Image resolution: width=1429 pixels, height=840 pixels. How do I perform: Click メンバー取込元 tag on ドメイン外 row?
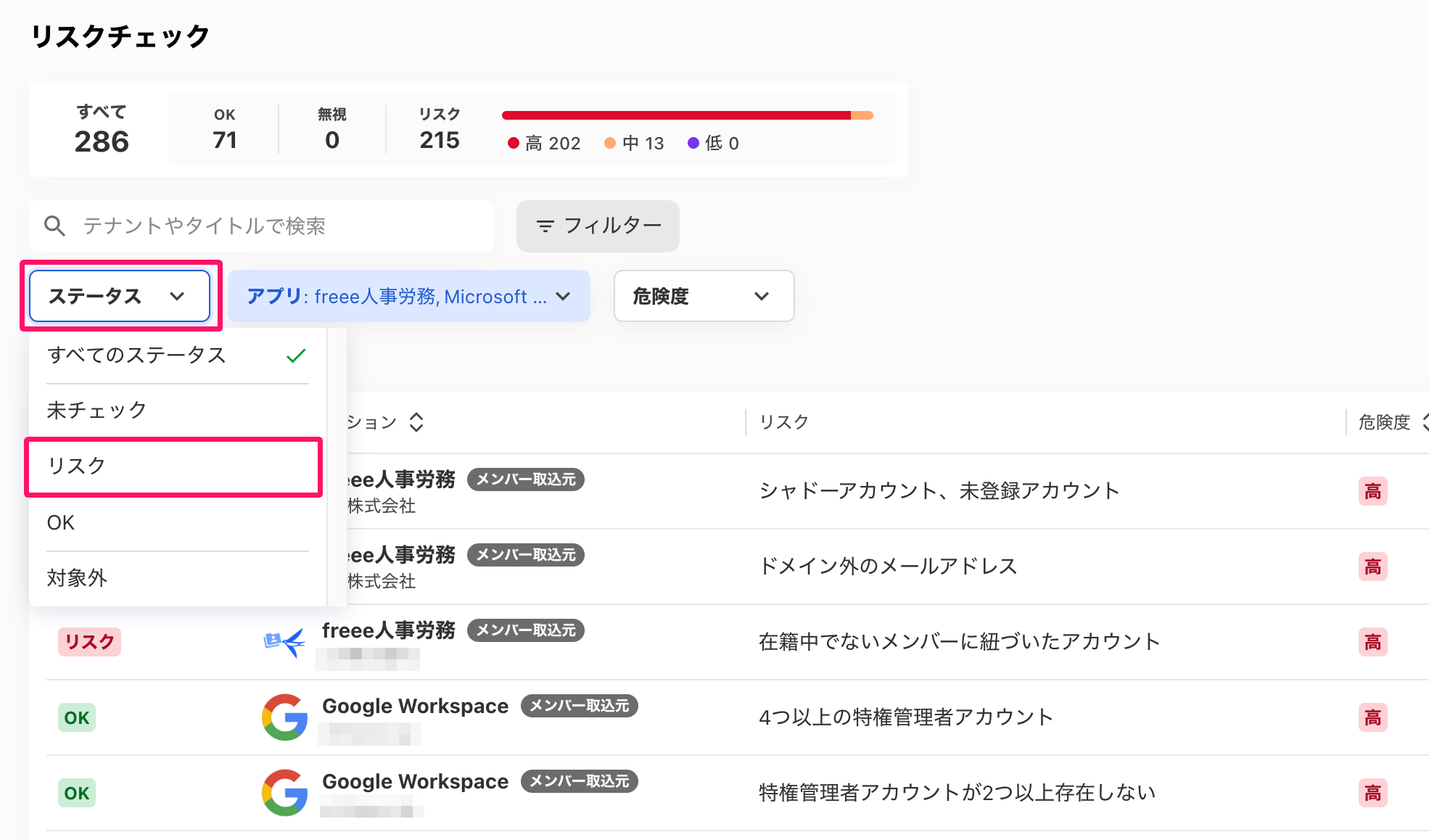(526, 555)
